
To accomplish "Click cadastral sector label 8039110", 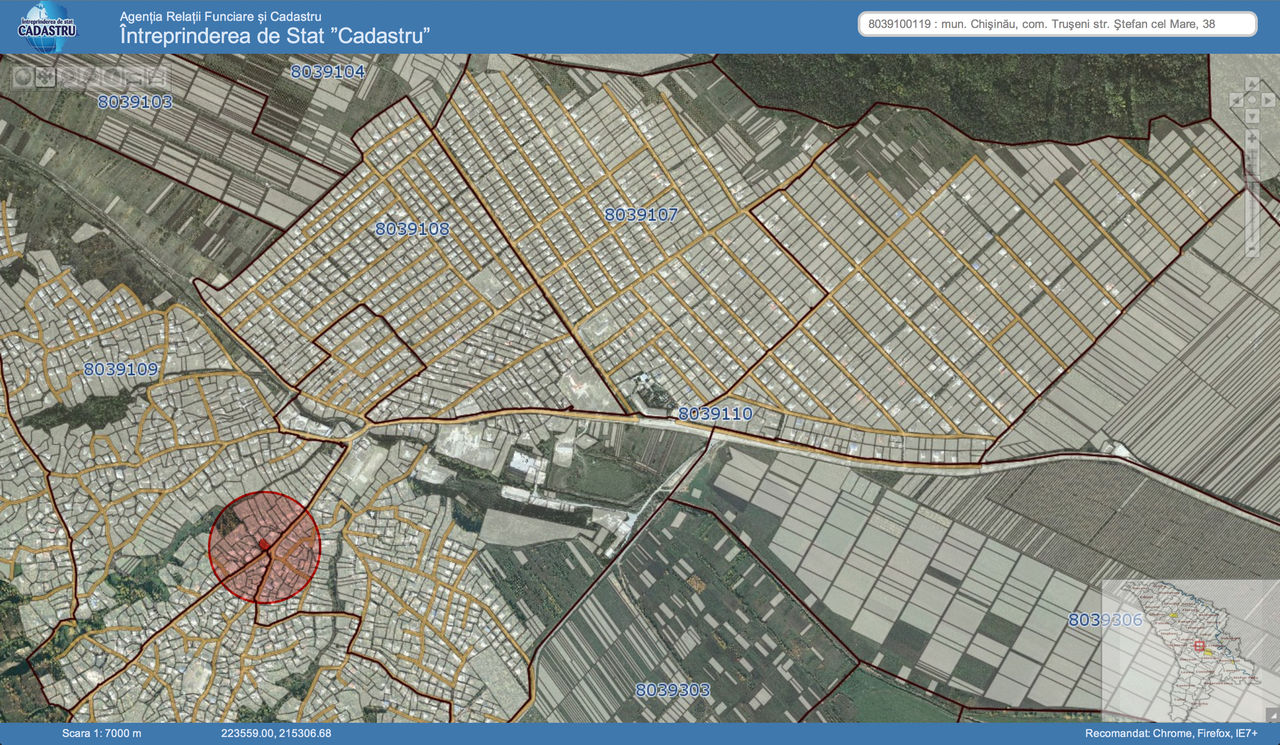I will [715, 413].
